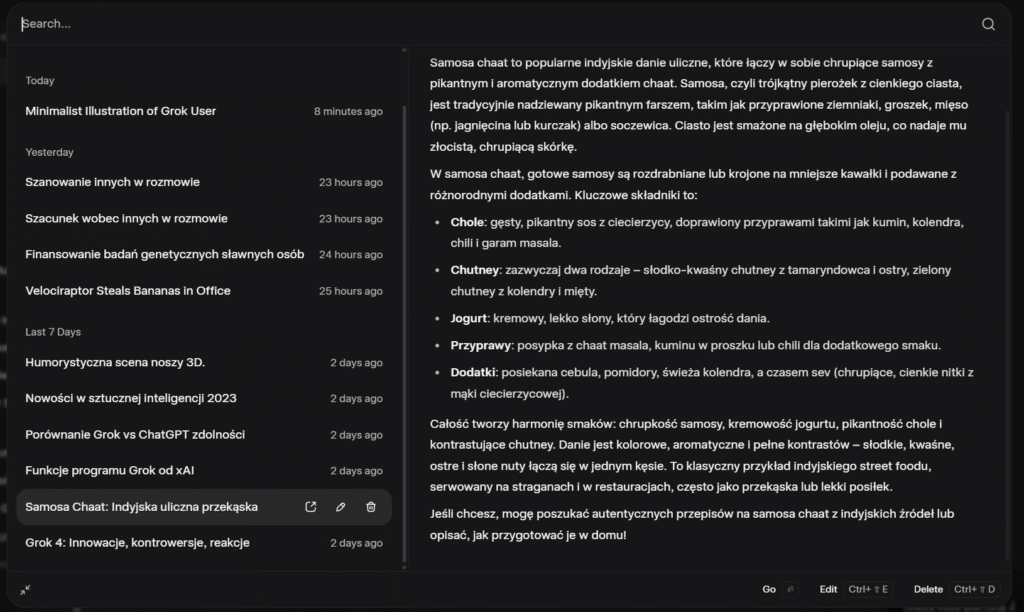The image size is (1024, 612).
Task: Click the 'Chole' bold term in preview
Action: click(x=467, y=222)
